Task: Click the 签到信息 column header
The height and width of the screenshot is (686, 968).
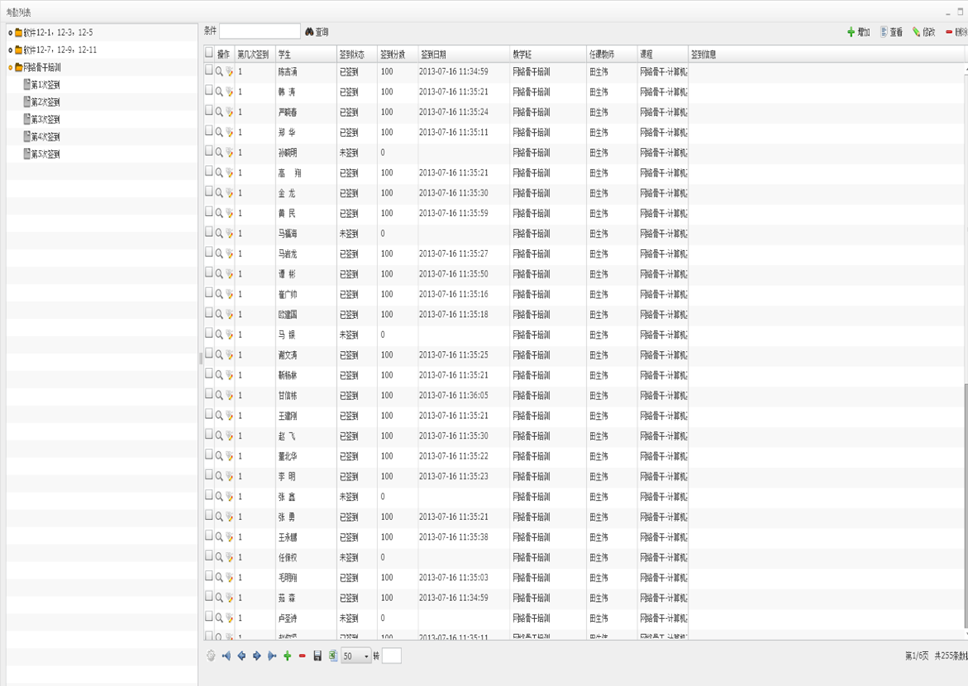Action: 826,54
